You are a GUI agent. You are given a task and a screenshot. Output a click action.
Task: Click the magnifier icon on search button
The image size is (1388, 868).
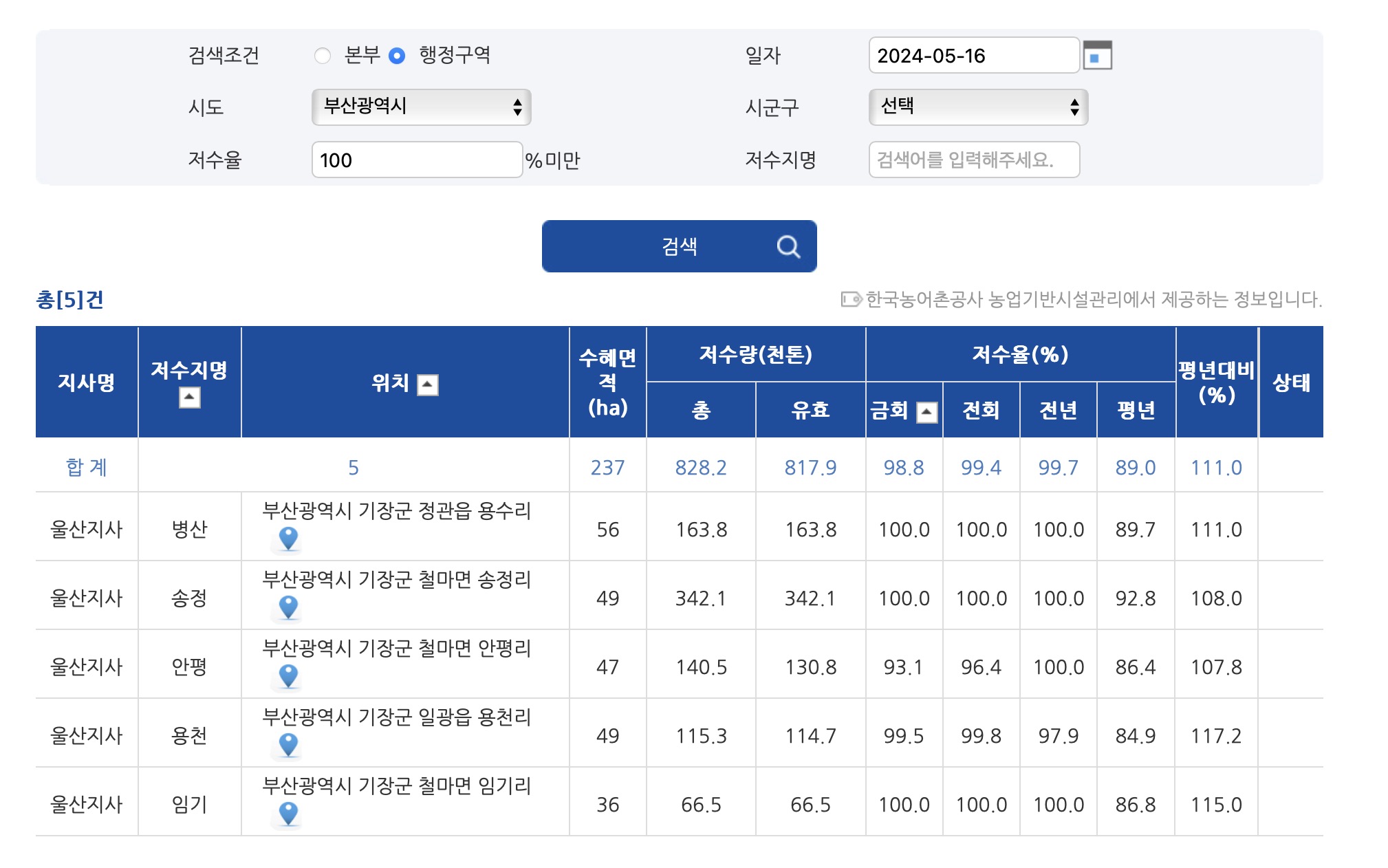click(x=788, y=246)
